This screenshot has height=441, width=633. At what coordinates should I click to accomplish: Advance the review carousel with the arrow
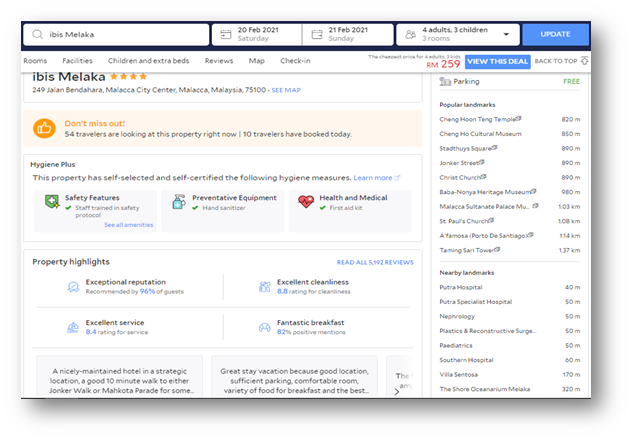click(x=397, y=391)
